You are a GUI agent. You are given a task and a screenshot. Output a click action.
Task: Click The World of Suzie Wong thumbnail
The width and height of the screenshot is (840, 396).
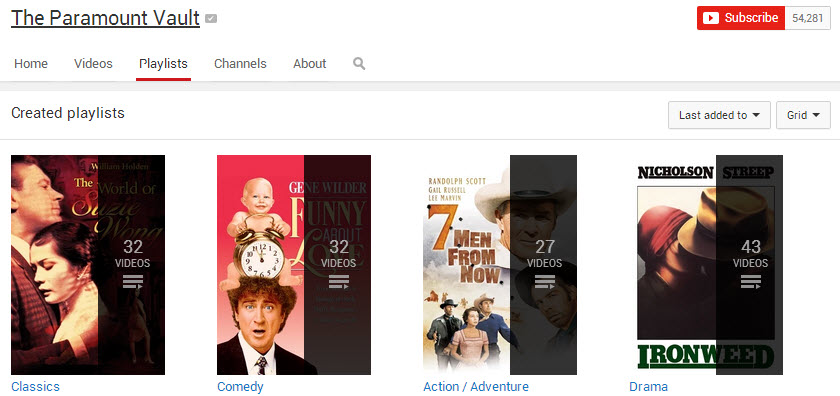point(88,265)
